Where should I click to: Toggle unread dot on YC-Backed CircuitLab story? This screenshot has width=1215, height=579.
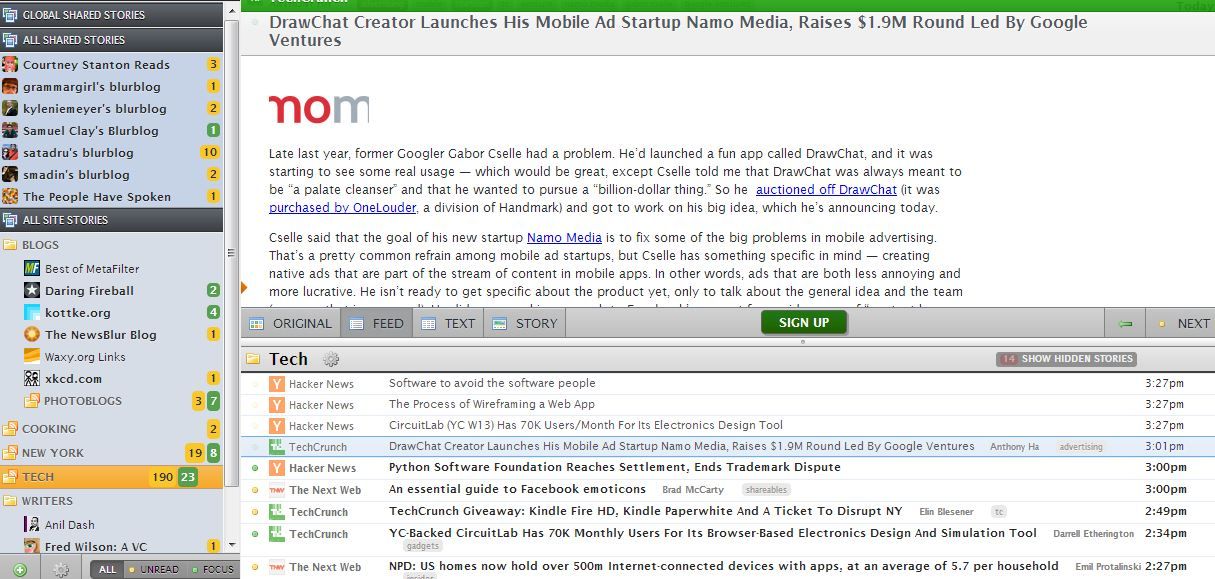[255, 534]
